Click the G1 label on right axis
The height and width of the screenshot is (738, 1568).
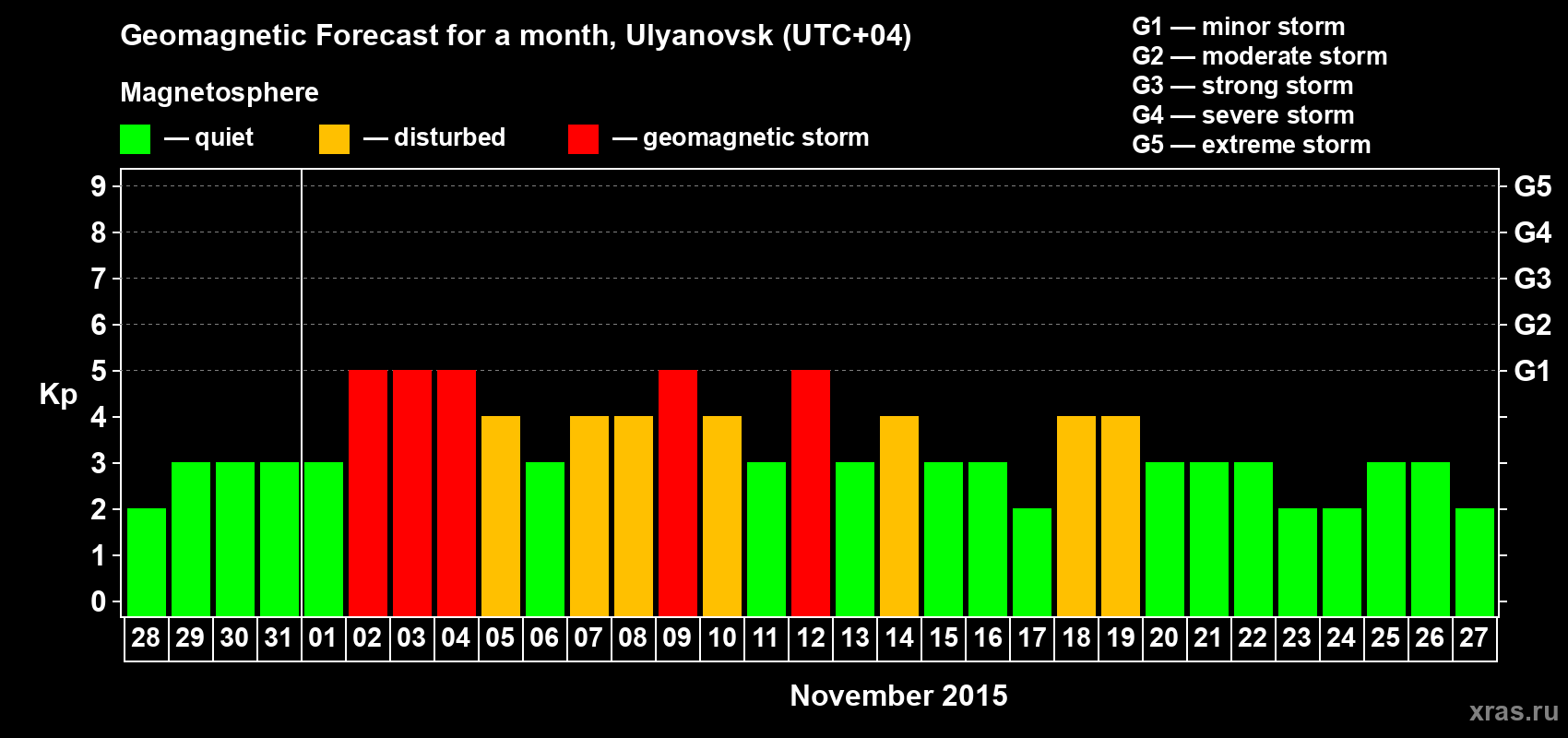point(1533,371)
